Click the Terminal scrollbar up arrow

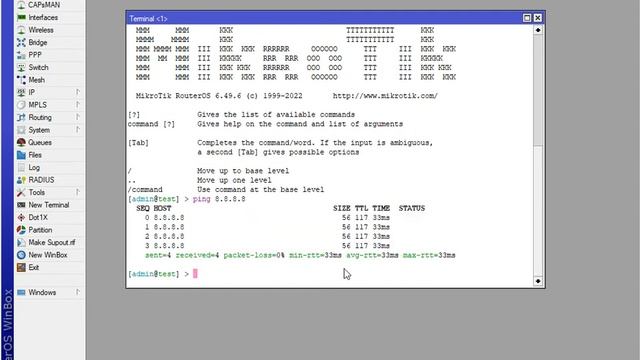click(x=538, y=30)
